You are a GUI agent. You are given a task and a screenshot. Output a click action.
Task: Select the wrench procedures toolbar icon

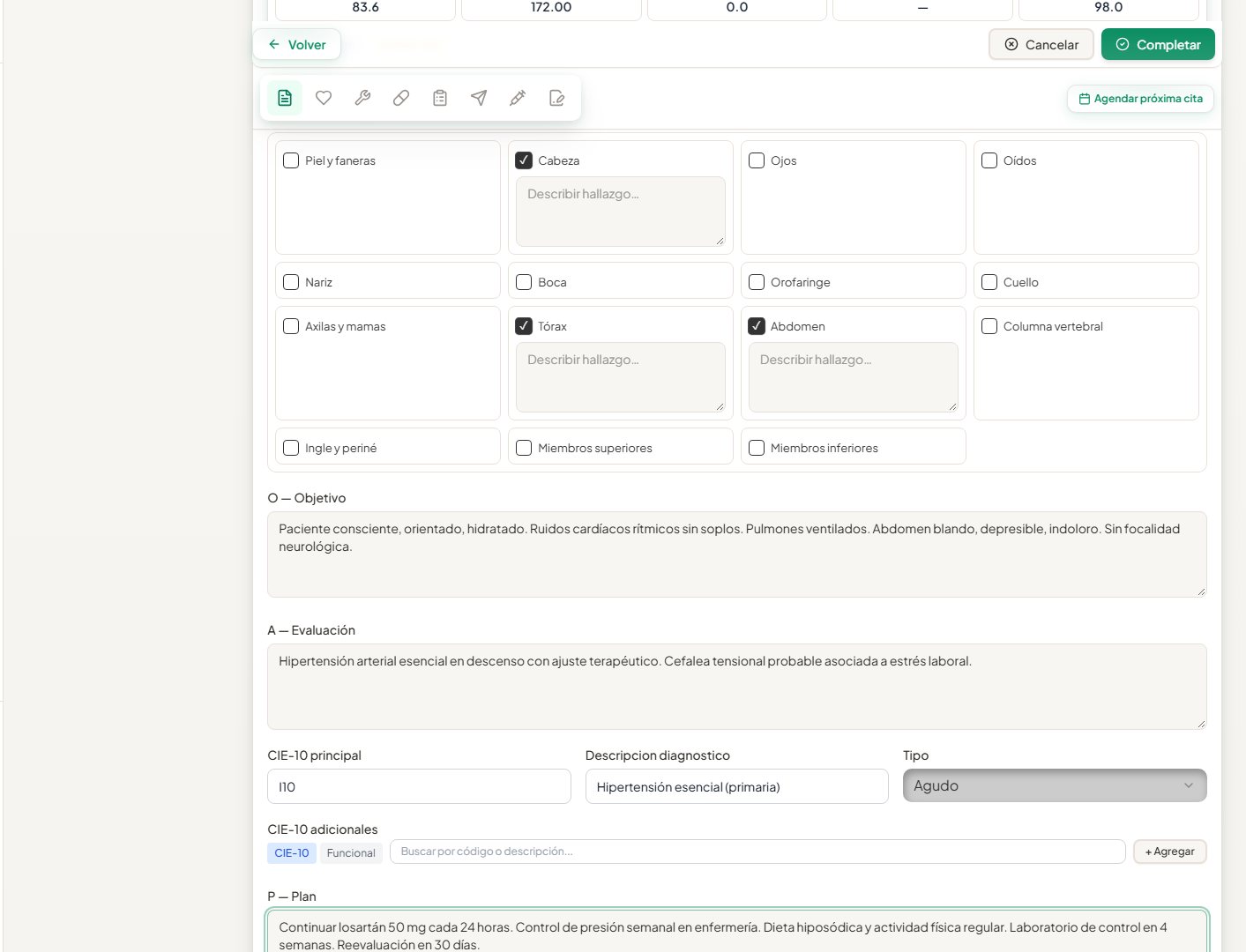pyautogui.click(x=362, y=98)
